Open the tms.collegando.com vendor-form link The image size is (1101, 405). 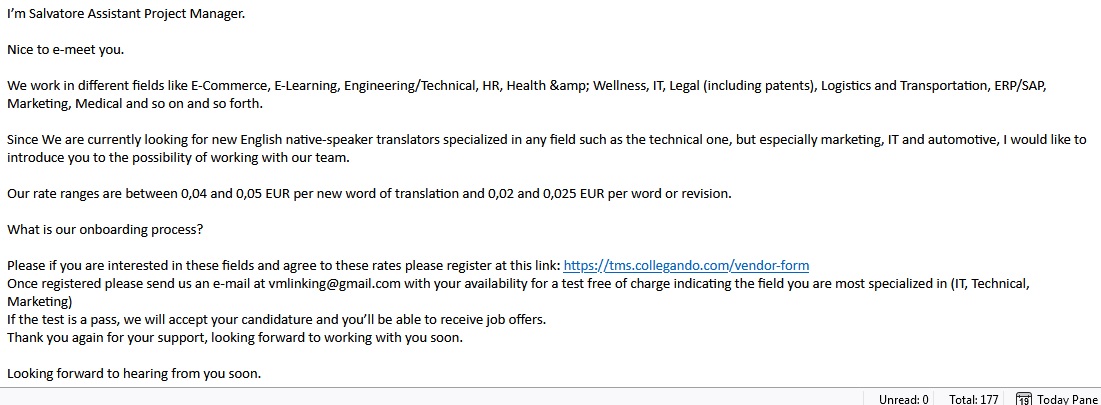pos(686,265)
